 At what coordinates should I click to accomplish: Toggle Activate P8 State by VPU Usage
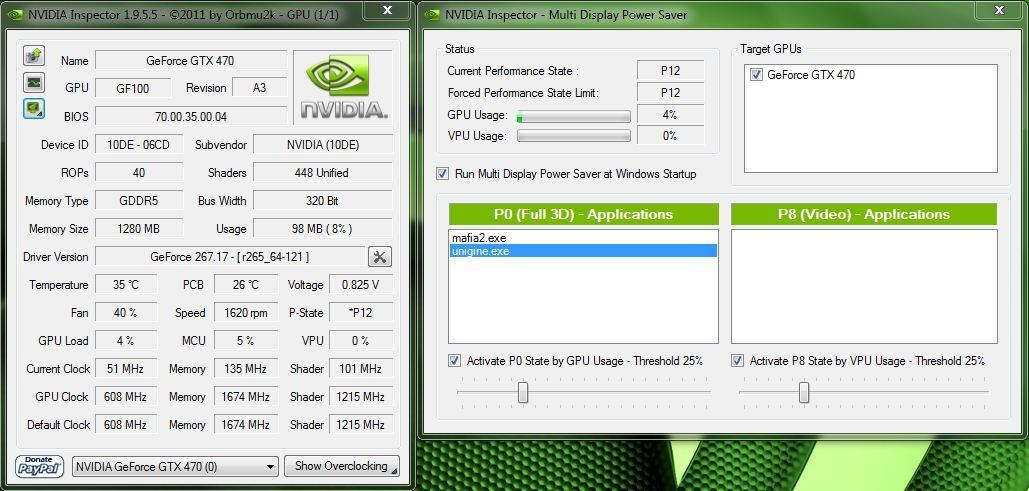738,361
